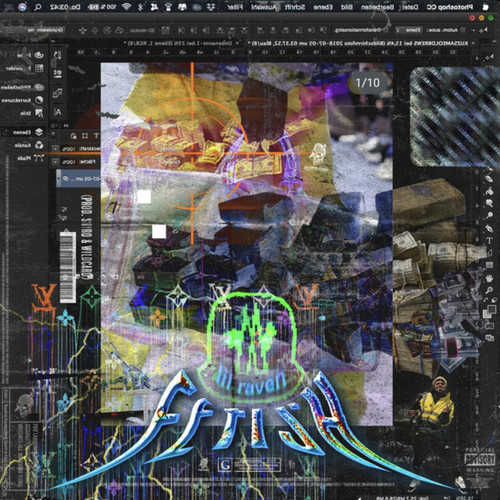The width and height of the screenshot is (500, 500).
Task: Select the Hand tool
Action: click(x=489, y=277)
